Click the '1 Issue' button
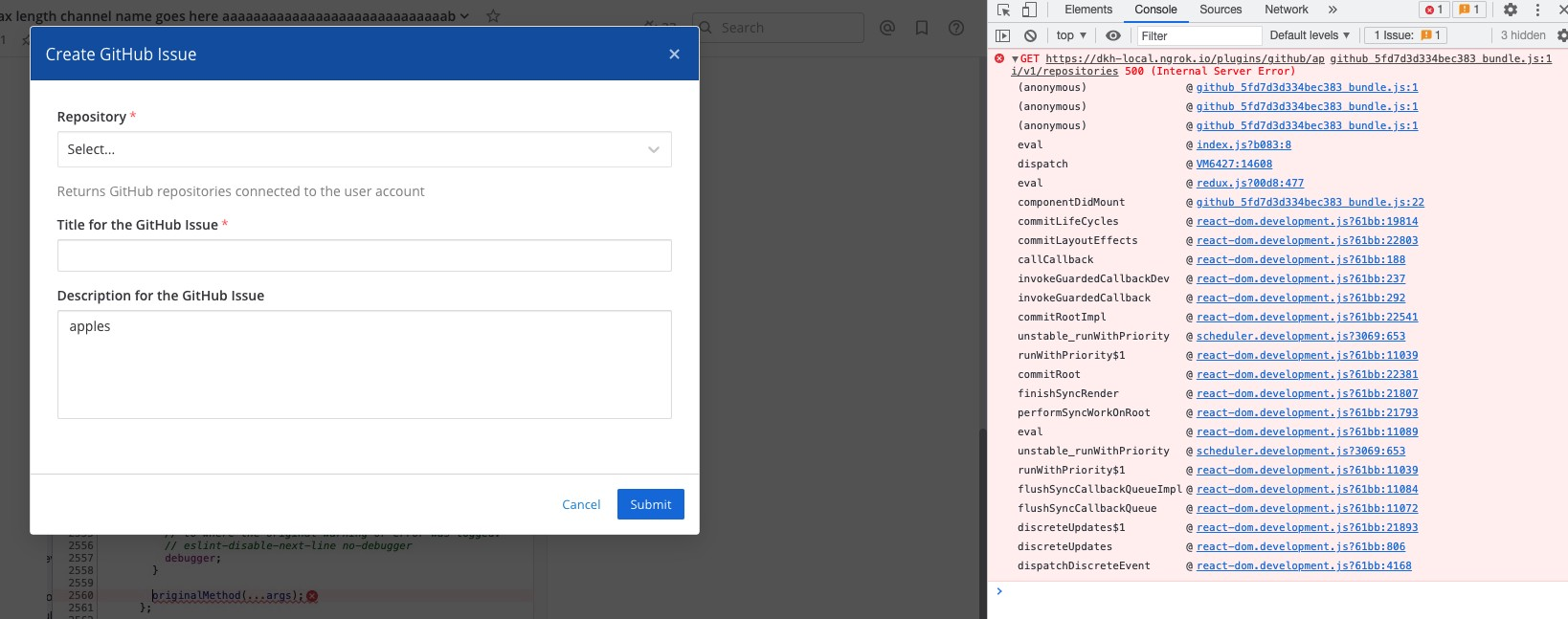Viewport: 1568px width, 619px height. (x=1406, y=35)
